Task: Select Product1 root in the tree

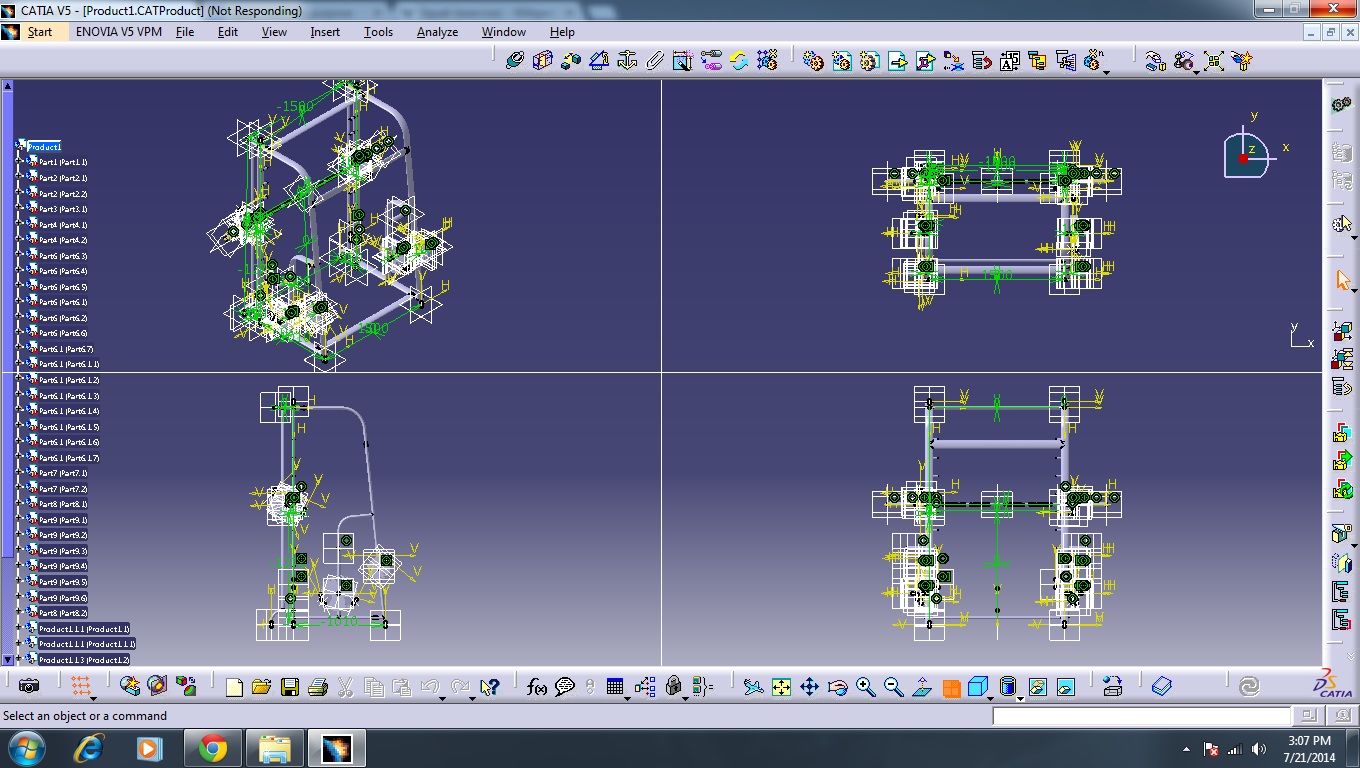Action: (44, 147)
